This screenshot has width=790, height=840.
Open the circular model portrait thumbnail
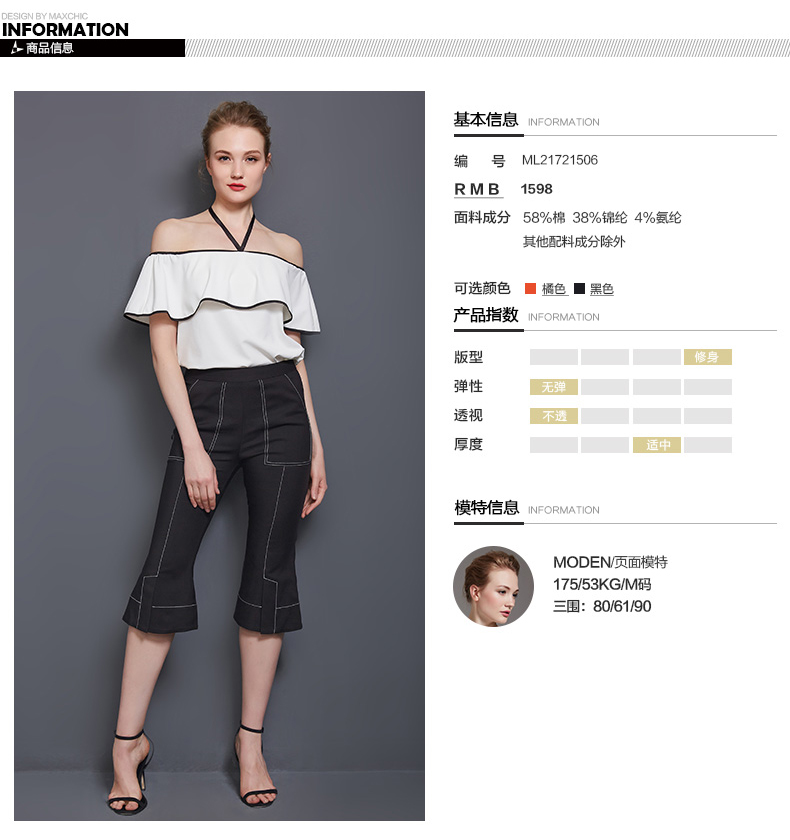pos(493,586)
